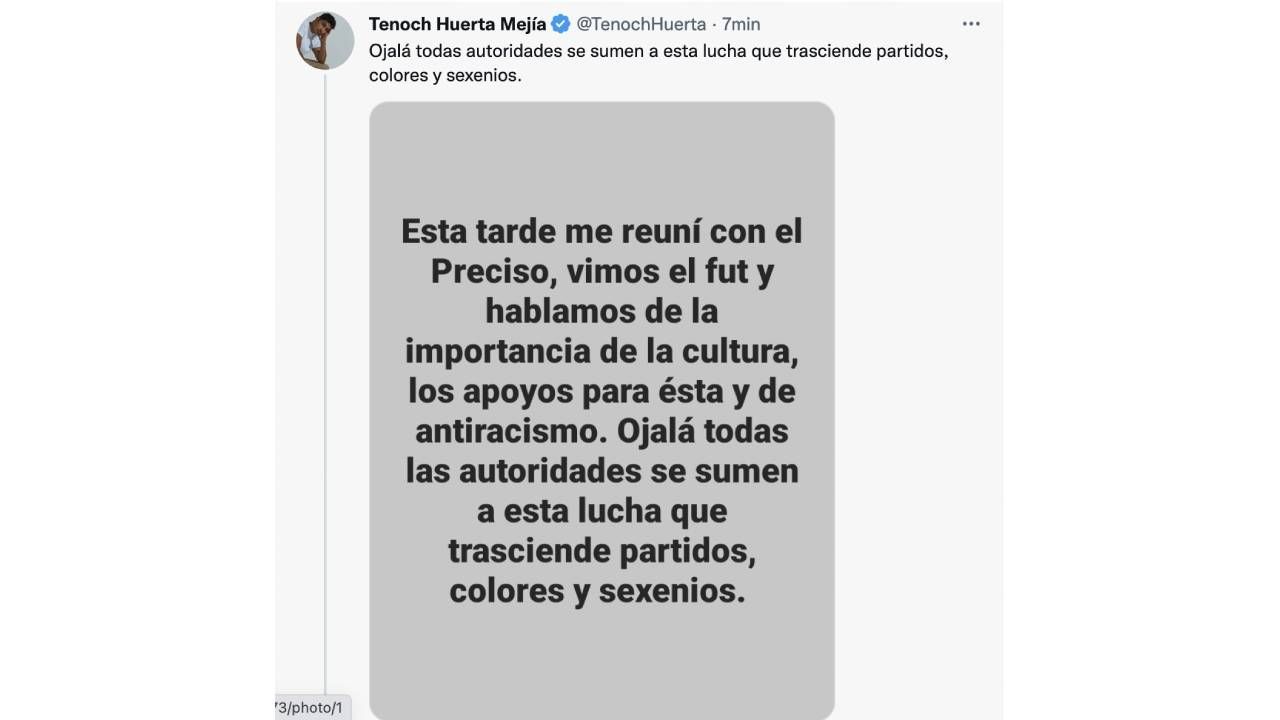Click the thread connector line below the avatar
This screenshot has width=1280, height=720.
[326, 400]
